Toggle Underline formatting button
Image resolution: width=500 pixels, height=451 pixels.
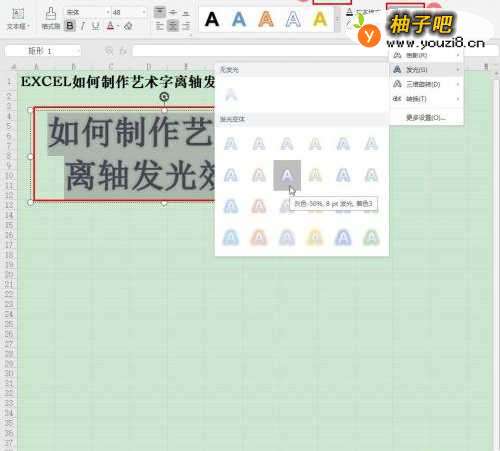(96, 26)
